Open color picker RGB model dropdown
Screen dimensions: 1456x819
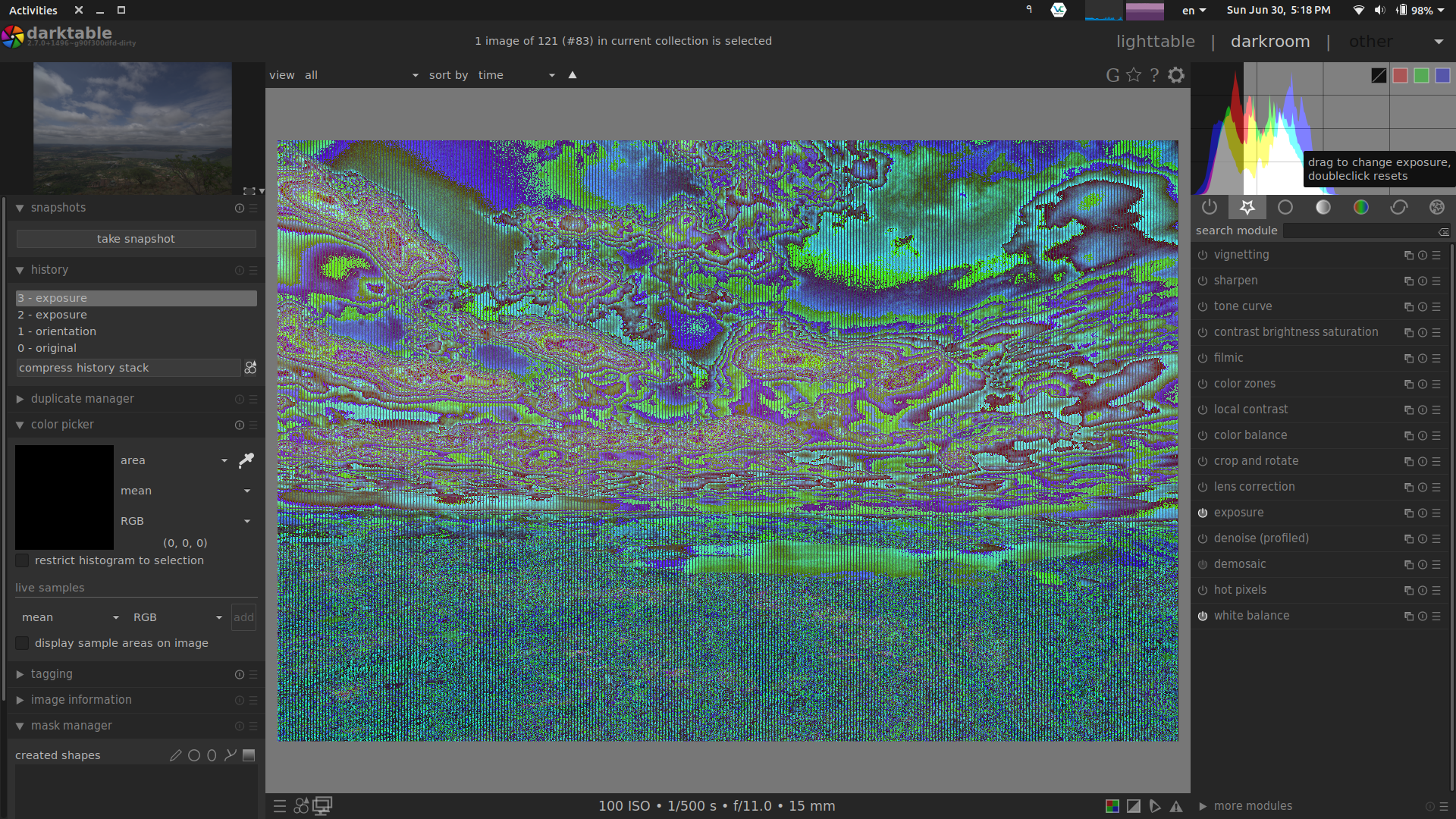pos(185,521)
